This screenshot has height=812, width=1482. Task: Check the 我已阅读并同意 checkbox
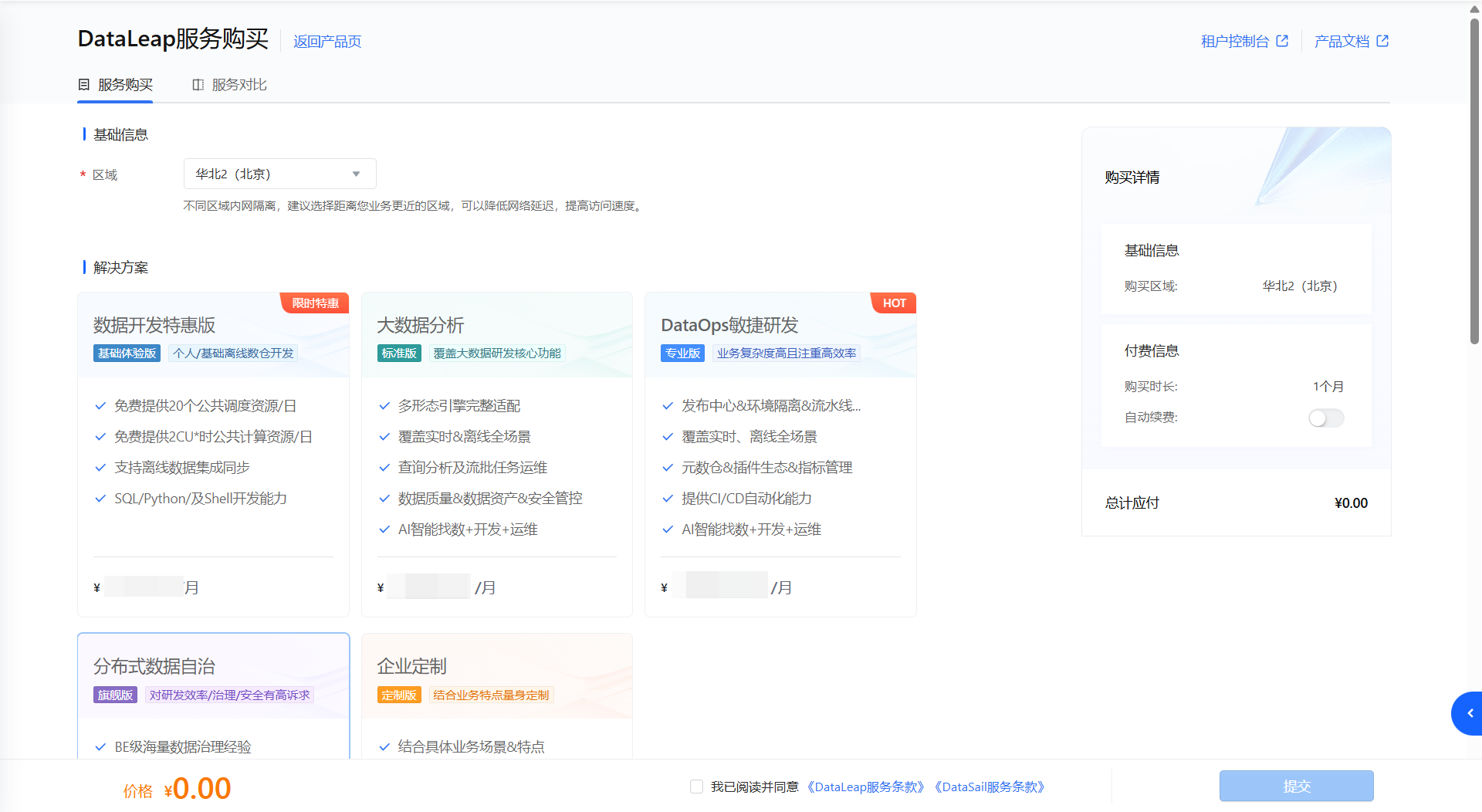(x=696, y=787)
